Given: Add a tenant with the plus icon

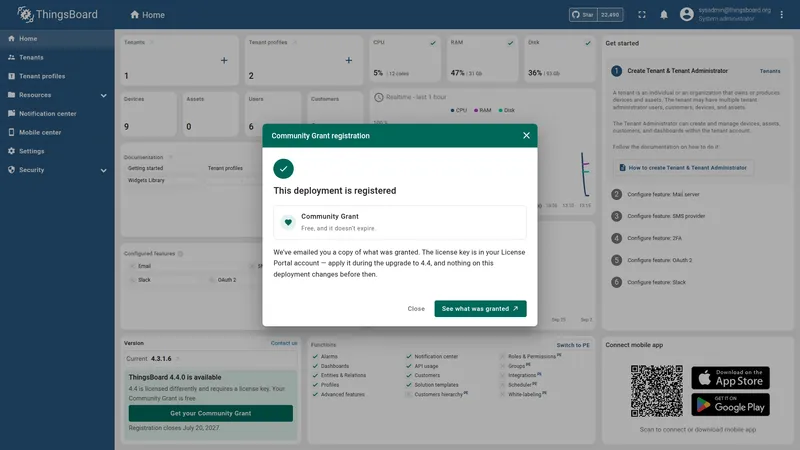Looking at the screenshot, I should coord(224,60).
